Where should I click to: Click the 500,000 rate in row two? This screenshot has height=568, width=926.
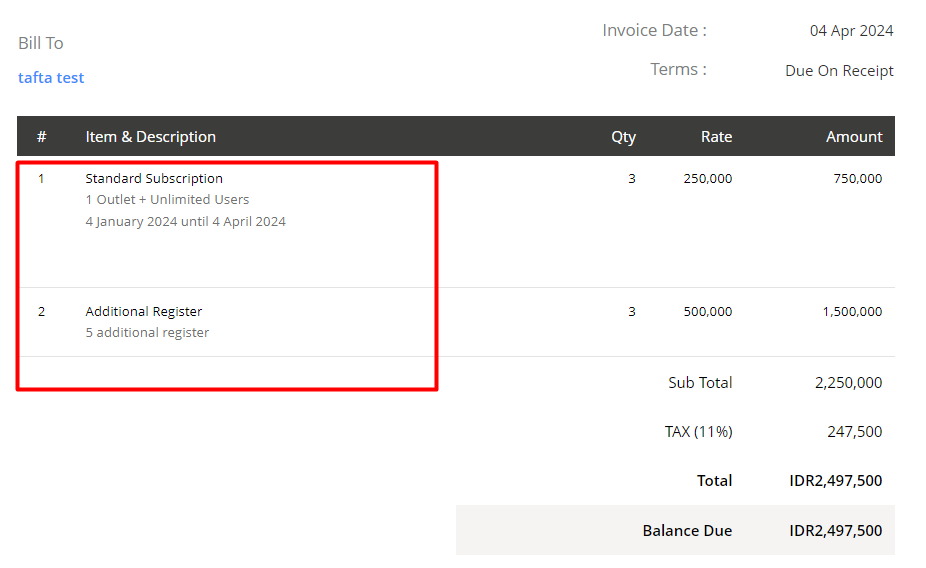point(707,312)
